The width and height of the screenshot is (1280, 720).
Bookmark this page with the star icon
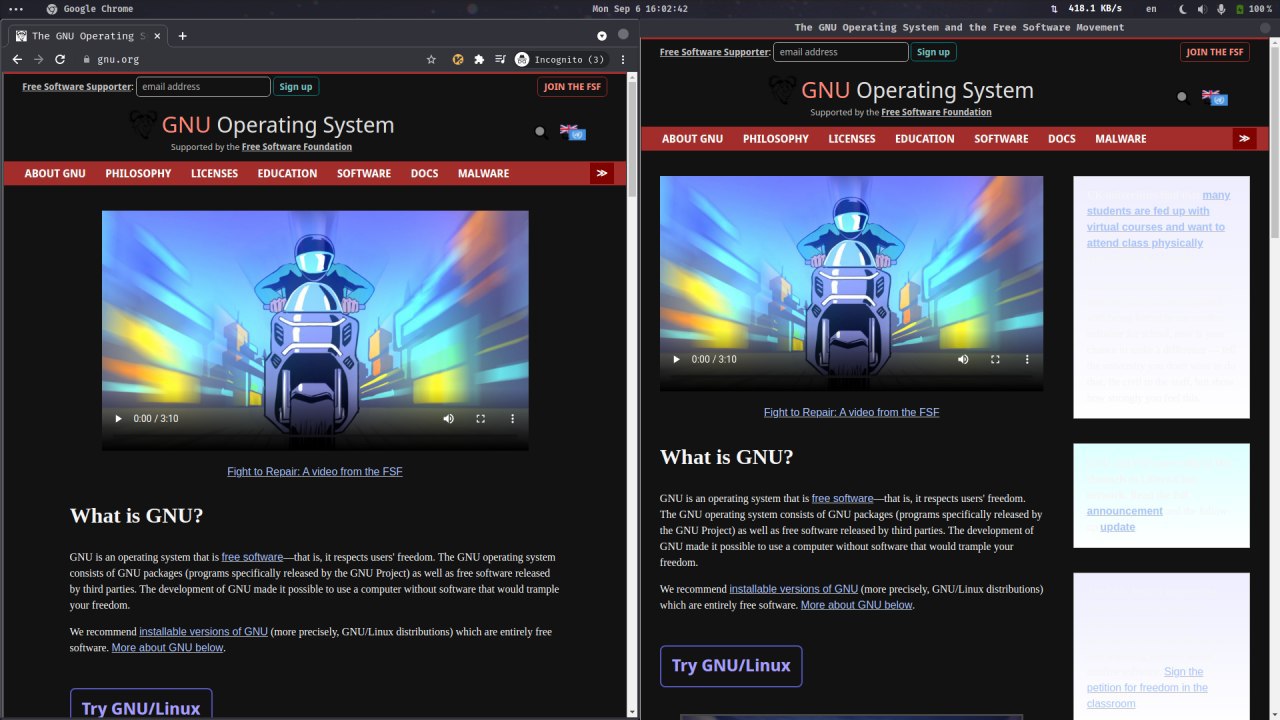click(x=431, y=60)
